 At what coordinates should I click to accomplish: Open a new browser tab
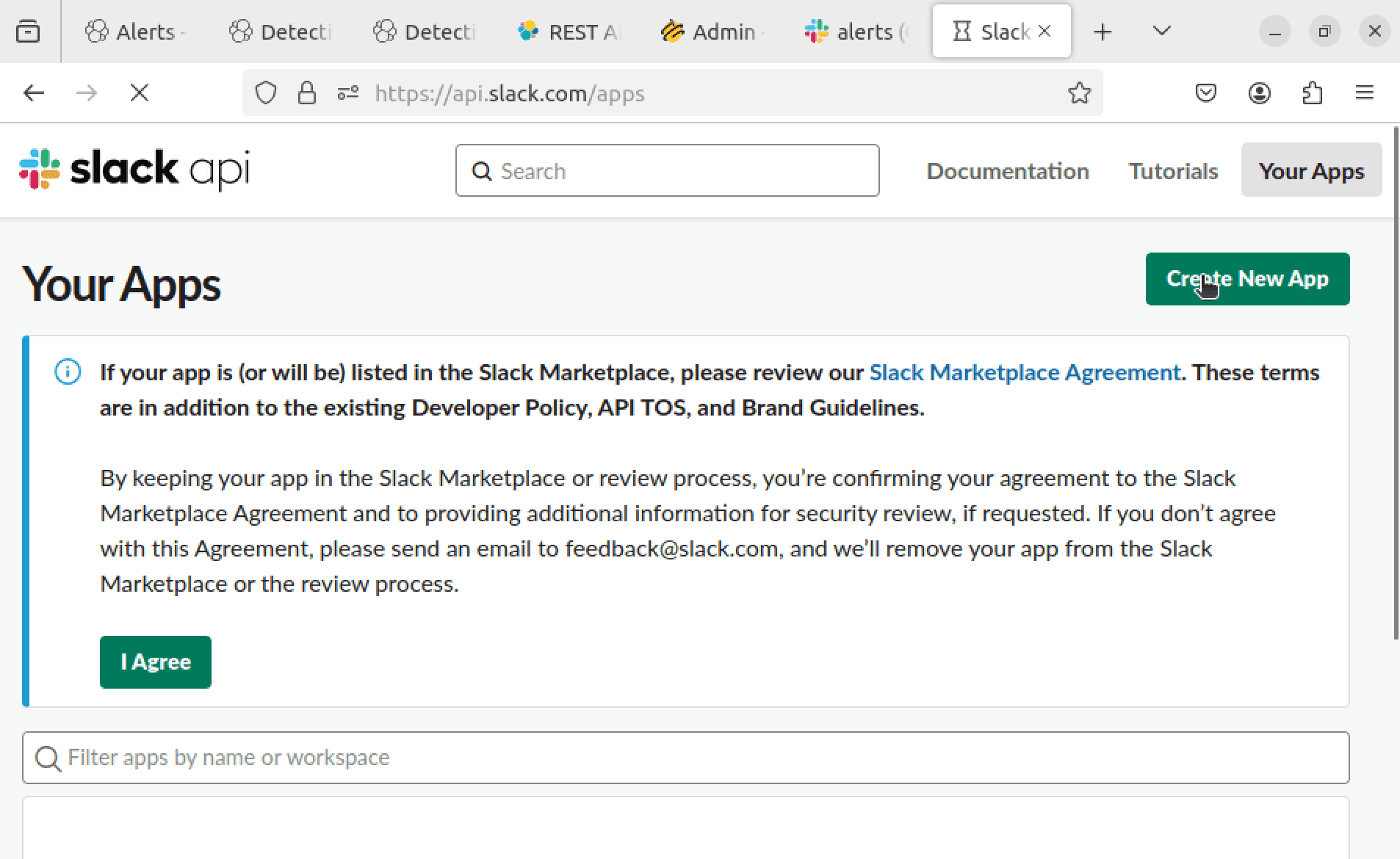[1103, 32]
